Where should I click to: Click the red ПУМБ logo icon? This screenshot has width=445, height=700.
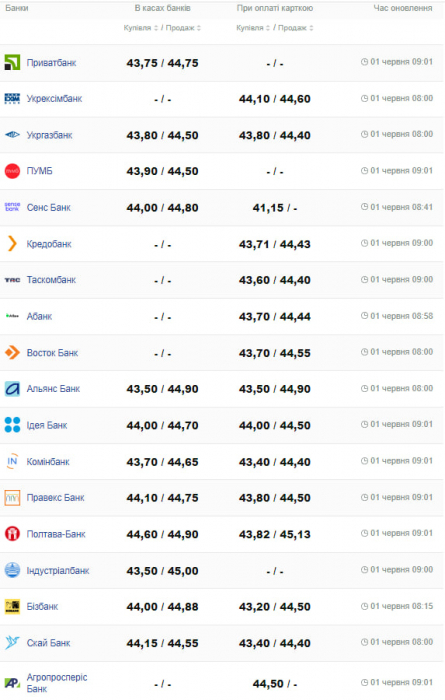(x=12, y=171)
